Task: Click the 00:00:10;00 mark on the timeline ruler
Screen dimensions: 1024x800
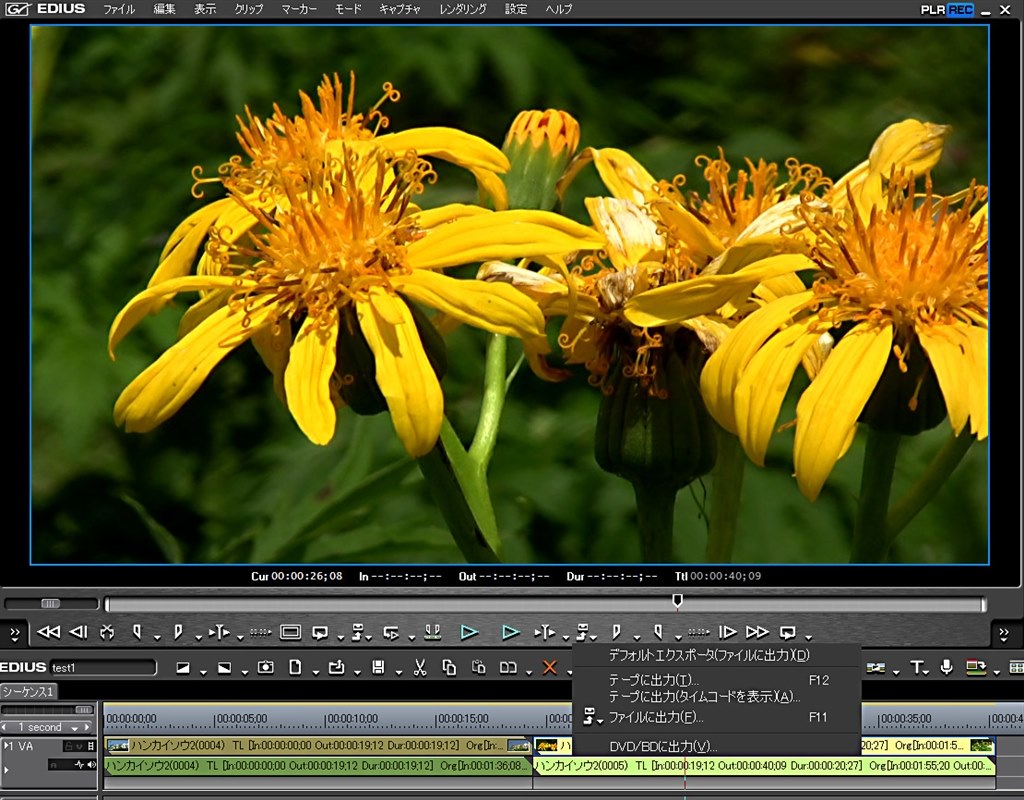Action: point(352,718)
